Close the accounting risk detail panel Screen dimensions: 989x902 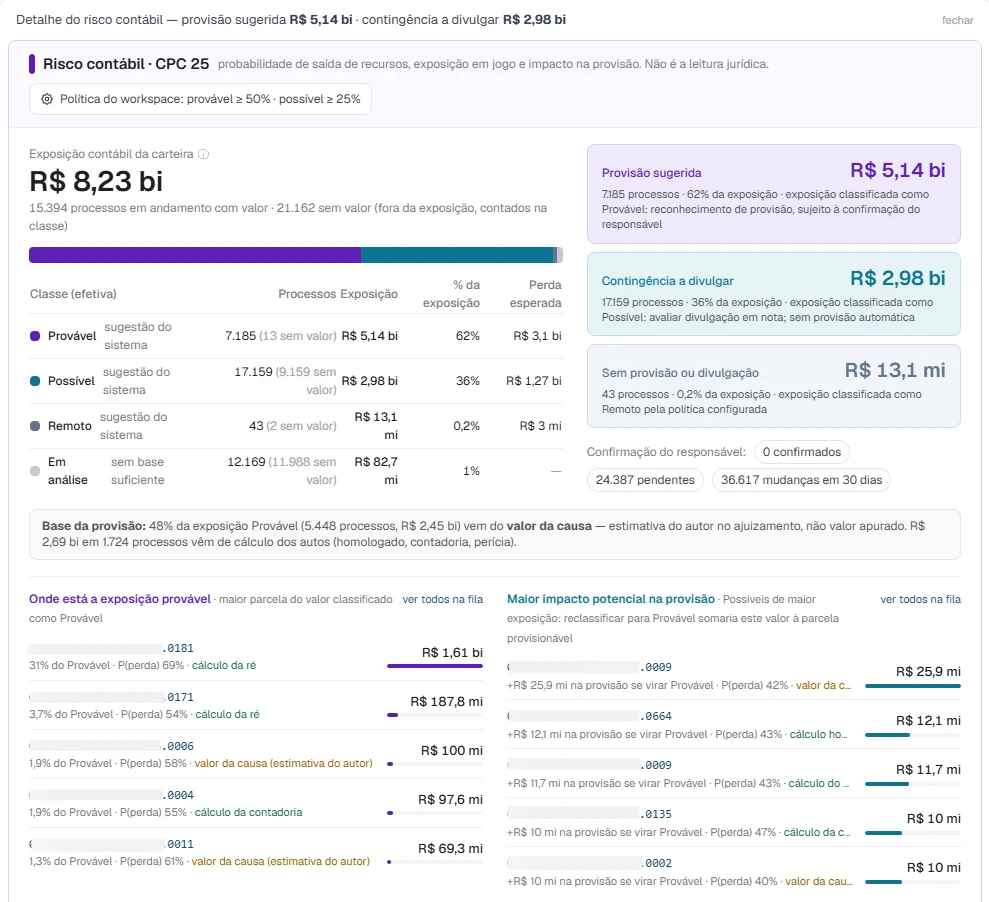click(957, 20)
